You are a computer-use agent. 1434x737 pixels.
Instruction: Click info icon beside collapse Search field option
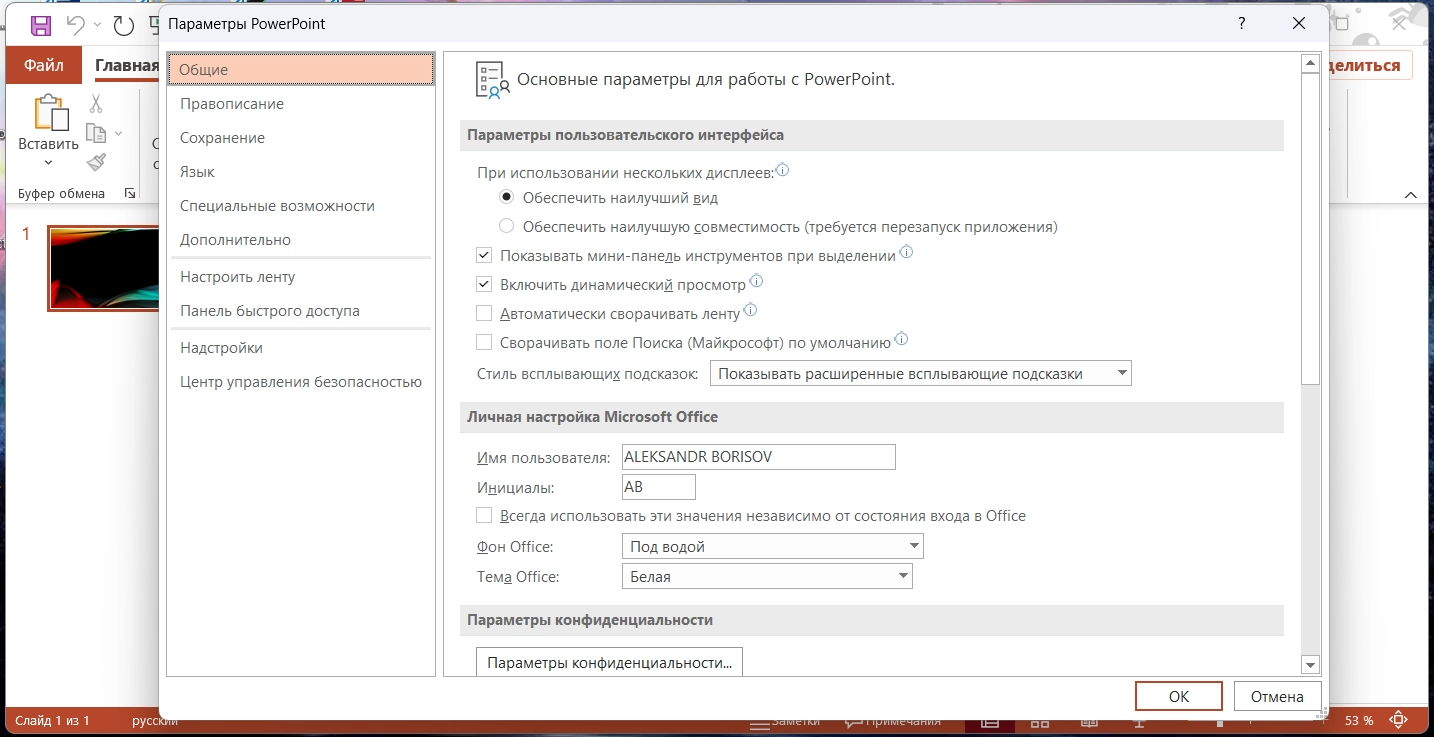click(x=901, y=340)
